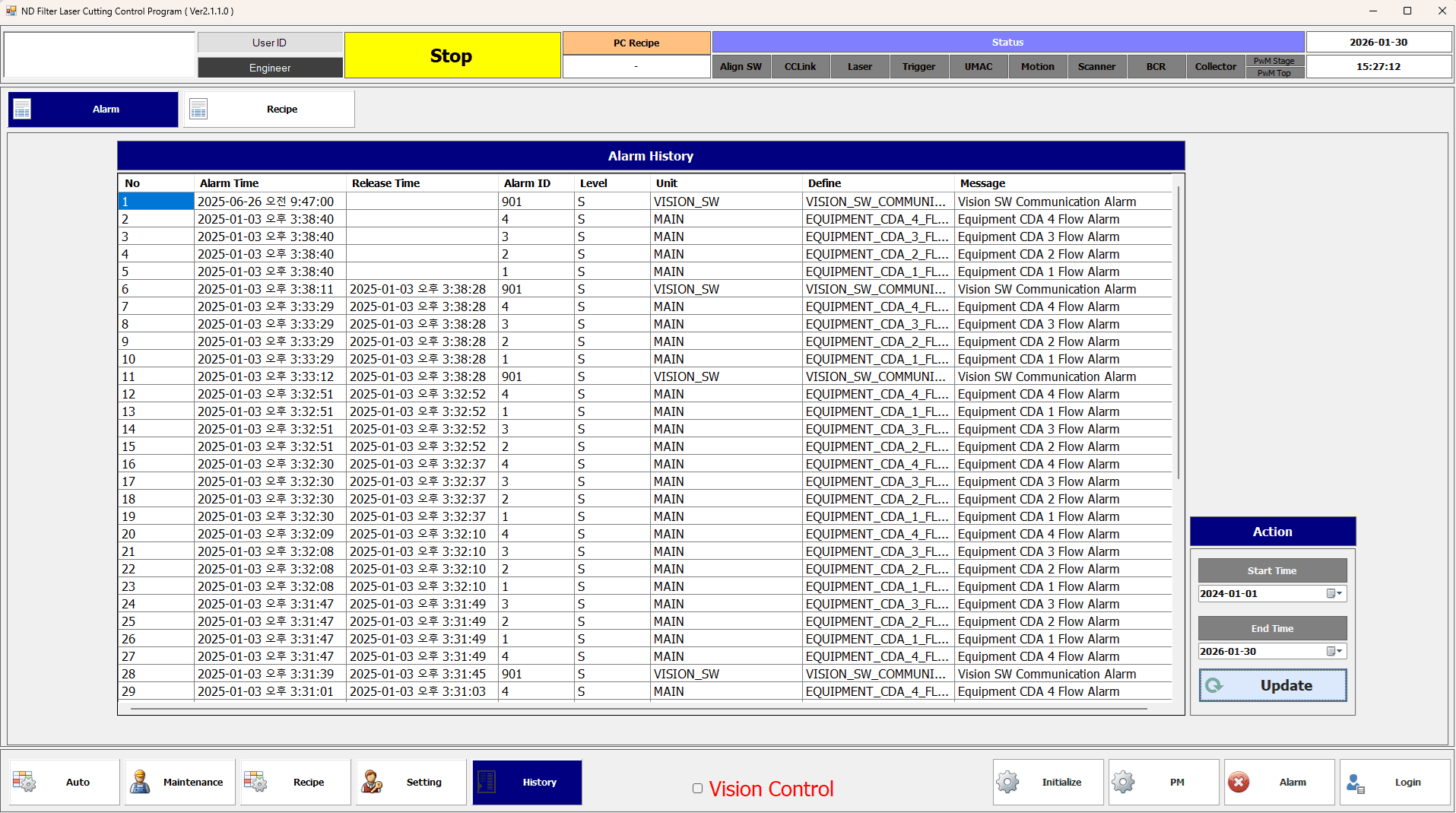Switch to the Recipe tab at top
1456x813 pixels.
pos(269,110)
